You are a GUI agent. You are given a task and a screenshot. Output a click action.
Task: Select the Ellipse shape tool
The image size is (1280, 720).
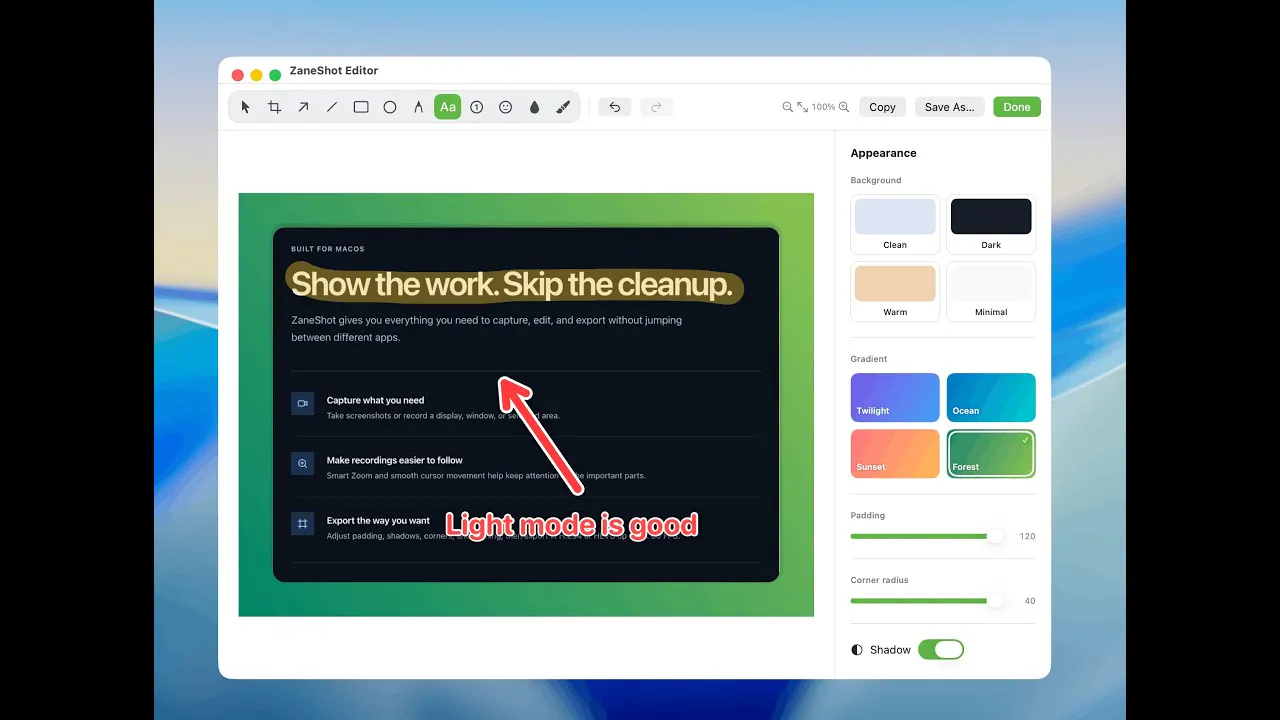click(390, 107)
